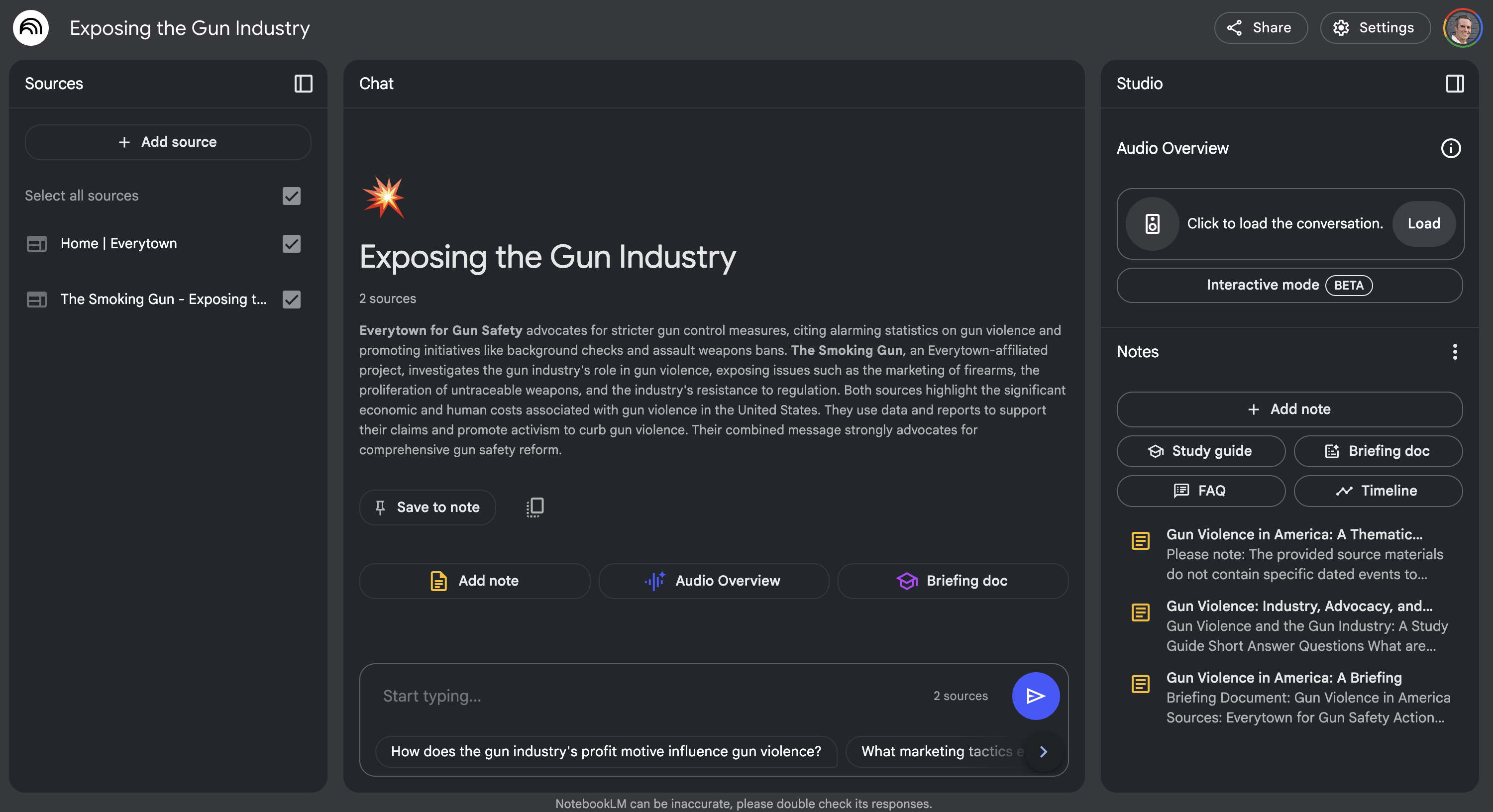Generate a Timeline in Studio
Image resolution: width=1493 pixels, height=812 pixels.
(x=1377, y=491)
